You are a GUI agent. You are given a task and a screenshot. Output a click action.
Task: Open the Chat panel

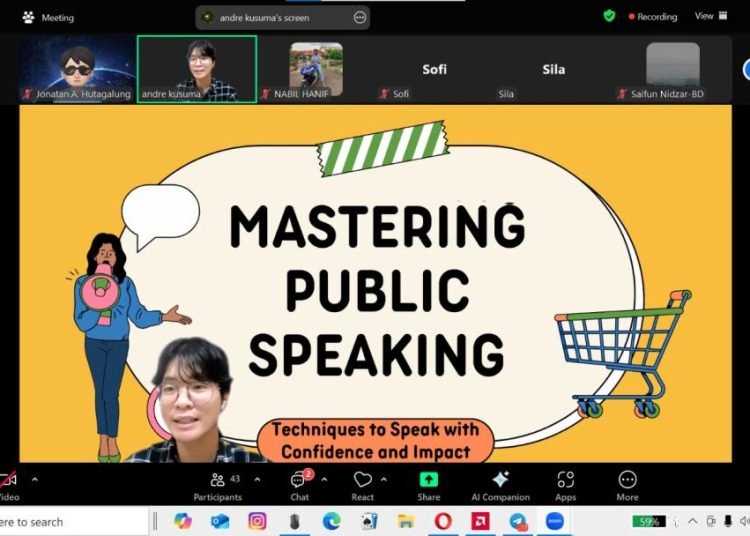[x=300, y=482]
